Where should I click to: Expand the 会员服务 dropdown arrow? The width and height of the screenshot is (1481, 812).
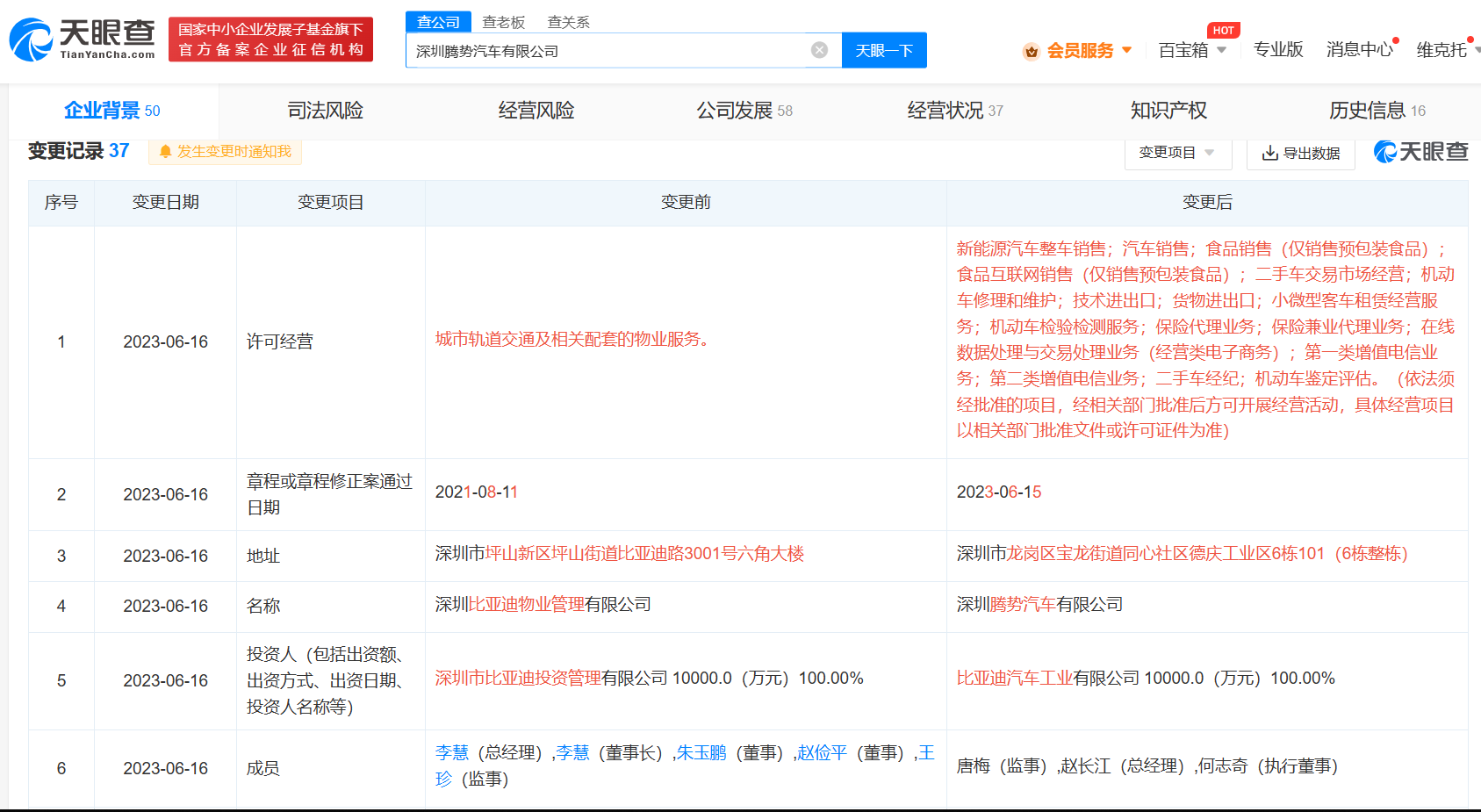(x=1127, y=50)
